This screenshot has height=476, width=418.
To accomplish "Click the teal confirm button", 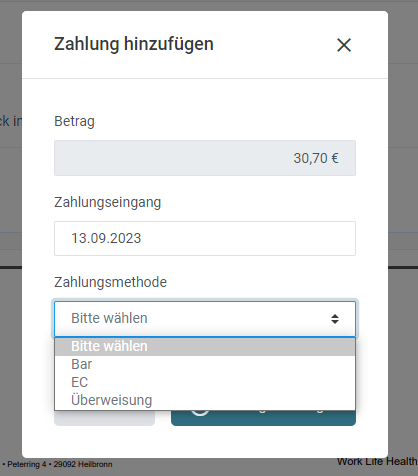I will point(263,418).
